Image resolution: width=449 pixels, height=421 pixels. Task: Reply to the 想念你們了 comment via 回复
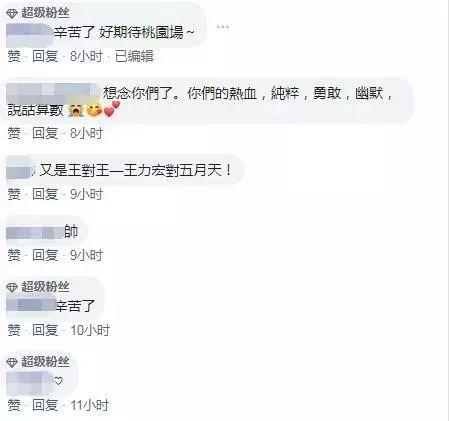[45, 133]
